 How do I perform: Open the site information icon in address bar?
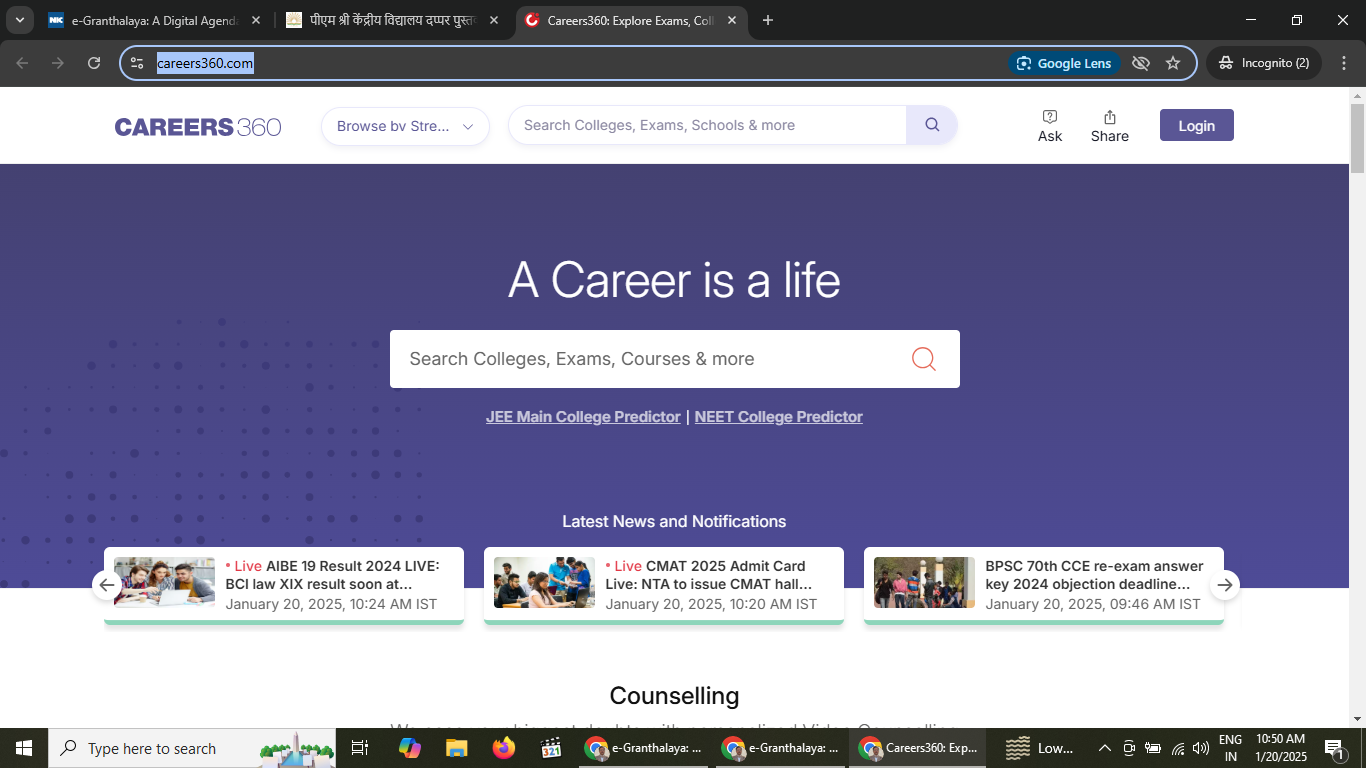138,63
